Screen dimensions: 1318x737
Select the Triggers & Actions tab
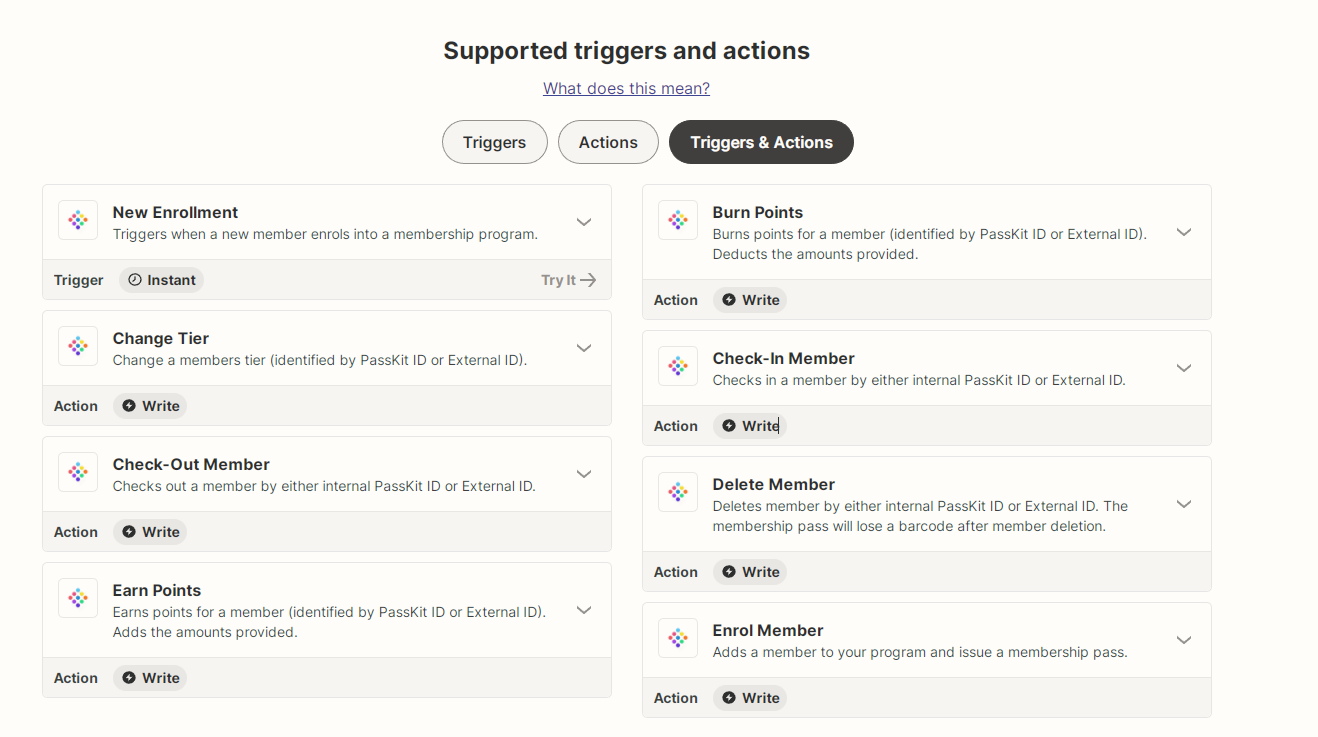pos(761,142)
